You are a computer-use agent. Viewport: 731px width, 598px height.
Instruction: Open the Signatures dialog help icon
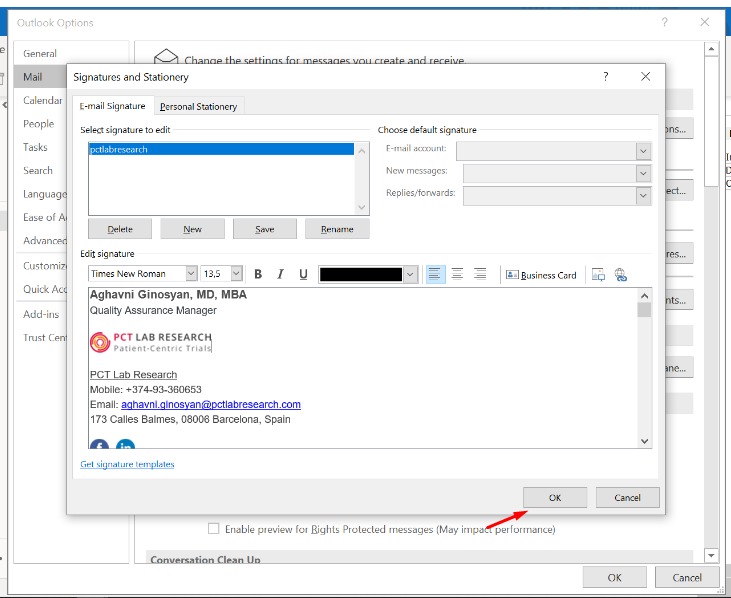[605, 77]
